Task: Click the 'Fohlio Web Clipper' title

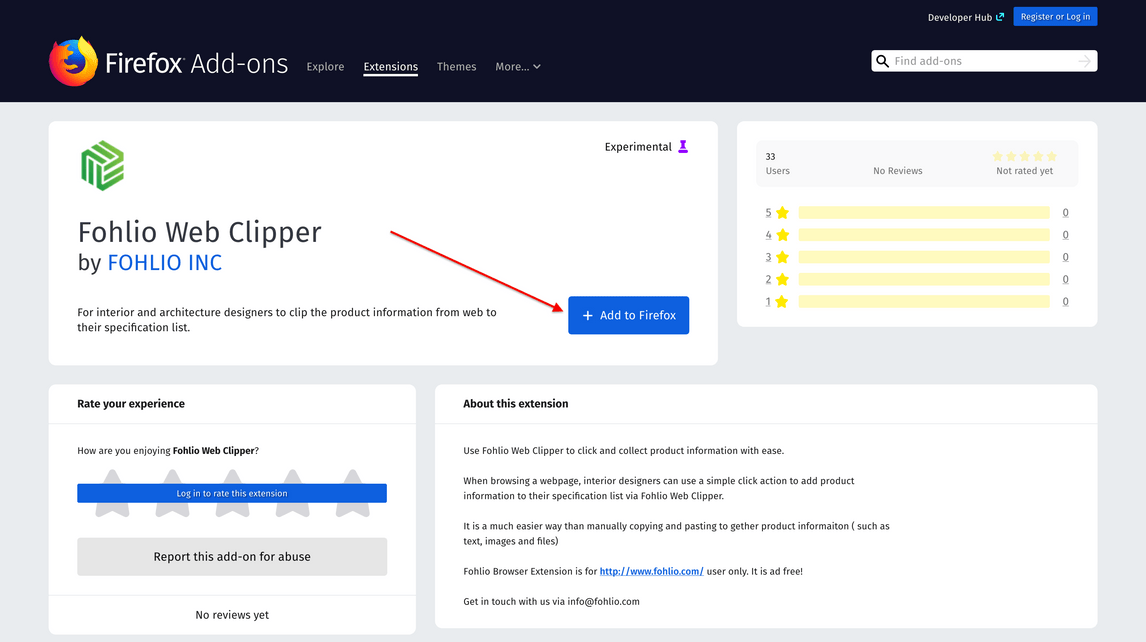Action: tap(200, 232)
